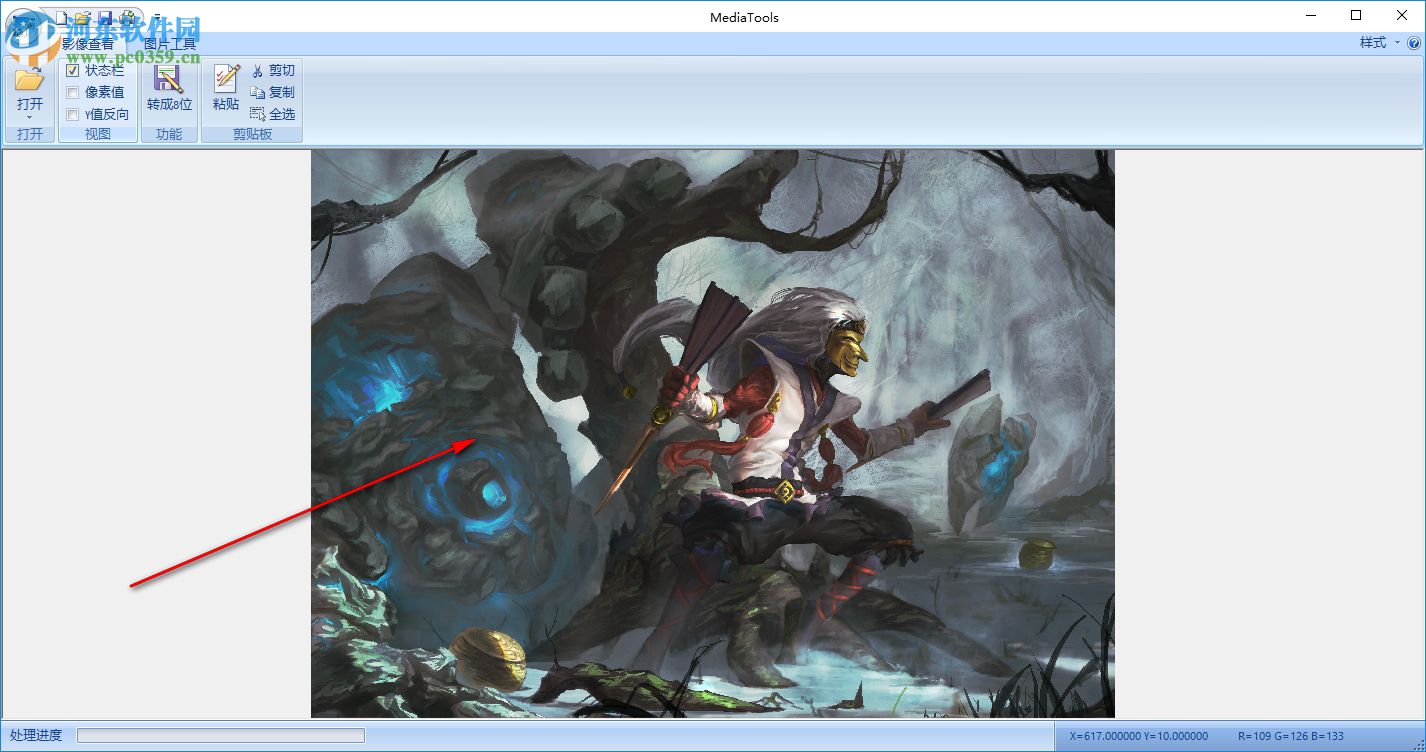Click the Save floppy icon in quick access toolbar
This screenshot has height=752, width=1426.
click(106, 18)
